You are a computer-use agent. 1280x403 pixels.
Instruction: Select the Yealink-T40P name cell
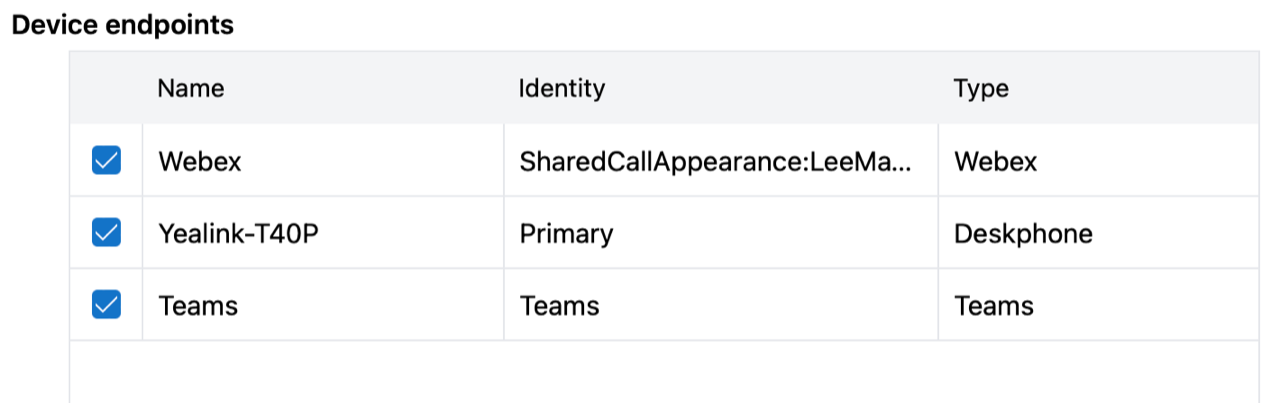coord(238,234)
